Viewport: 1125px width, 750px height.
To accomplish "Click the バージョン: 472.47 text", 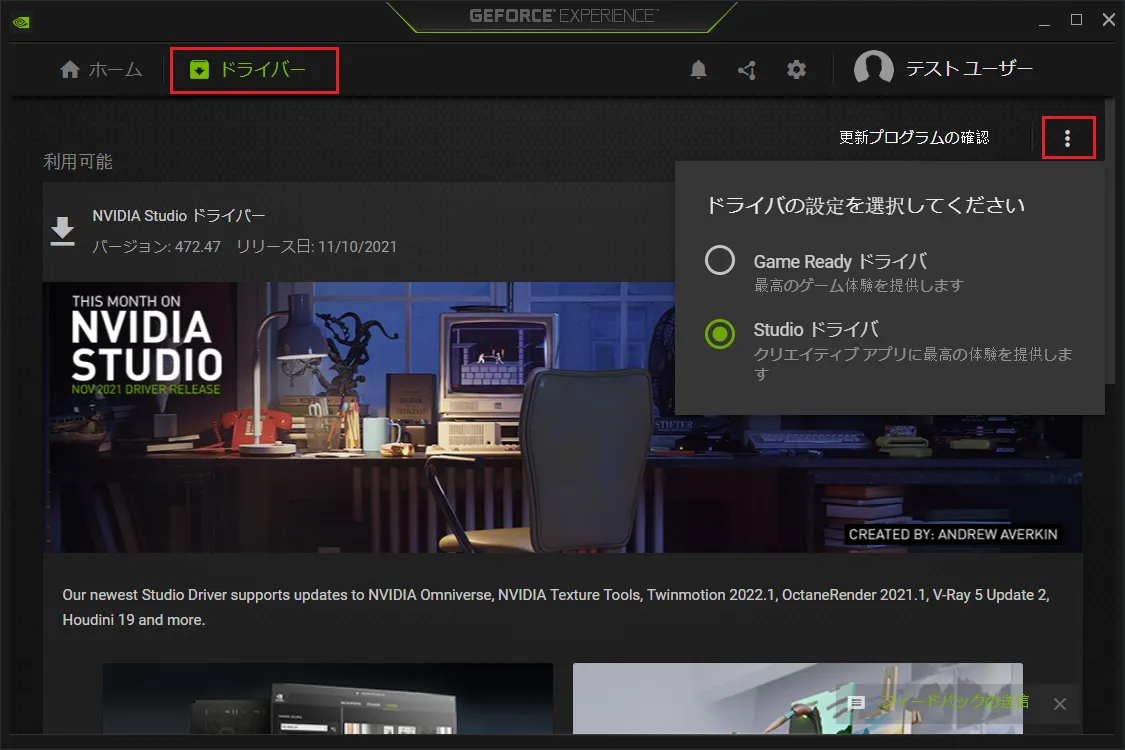I will [156, 247].
